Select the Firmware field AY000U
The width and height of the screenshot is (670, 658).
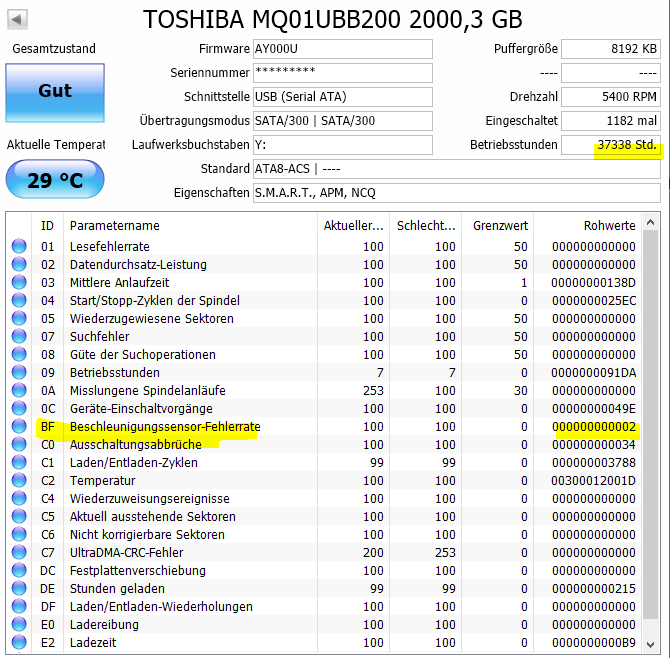[x=343, y=49]
